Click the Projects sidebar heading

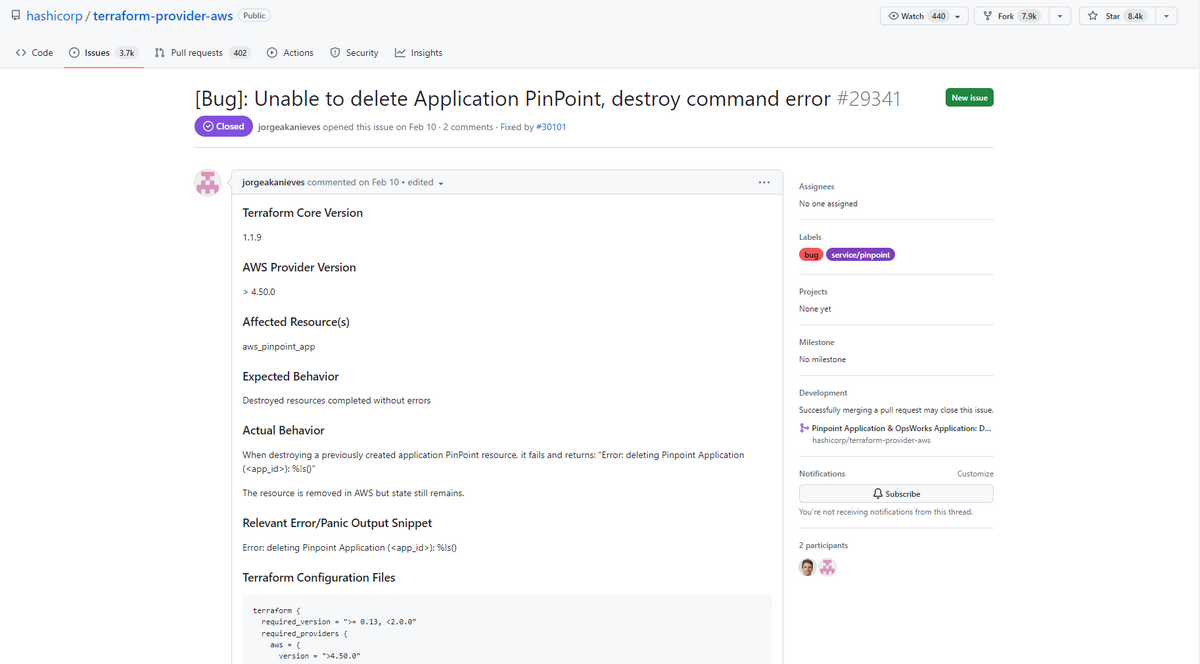(x=813, y=292)
